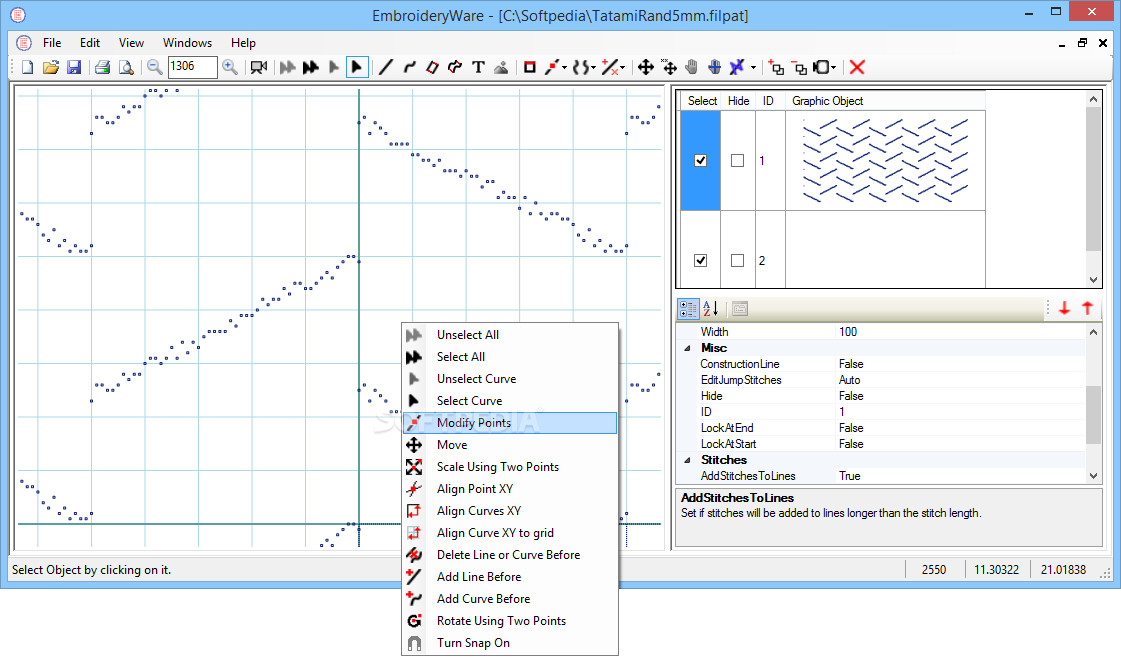The width and height of the screenshot is (1121, 657).
Task: Select the straight Line drawing tool
Action: click(x=386, y=67)
